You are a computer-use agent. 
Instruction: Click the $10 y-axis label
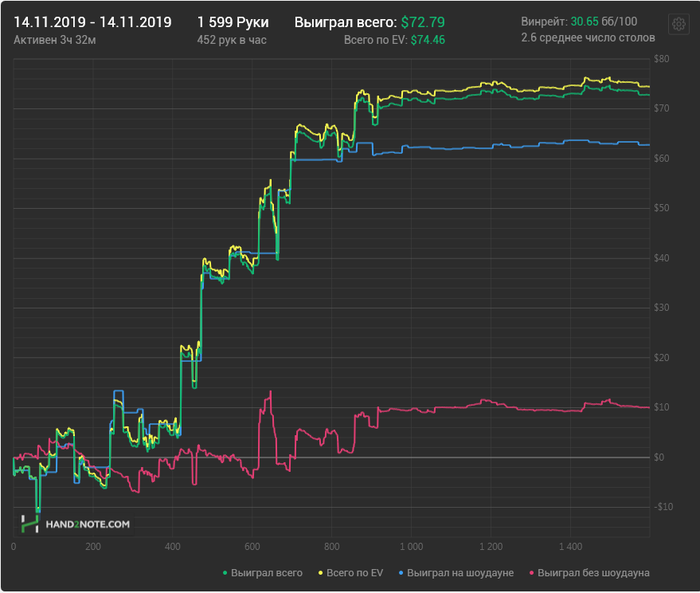[661, 407]
